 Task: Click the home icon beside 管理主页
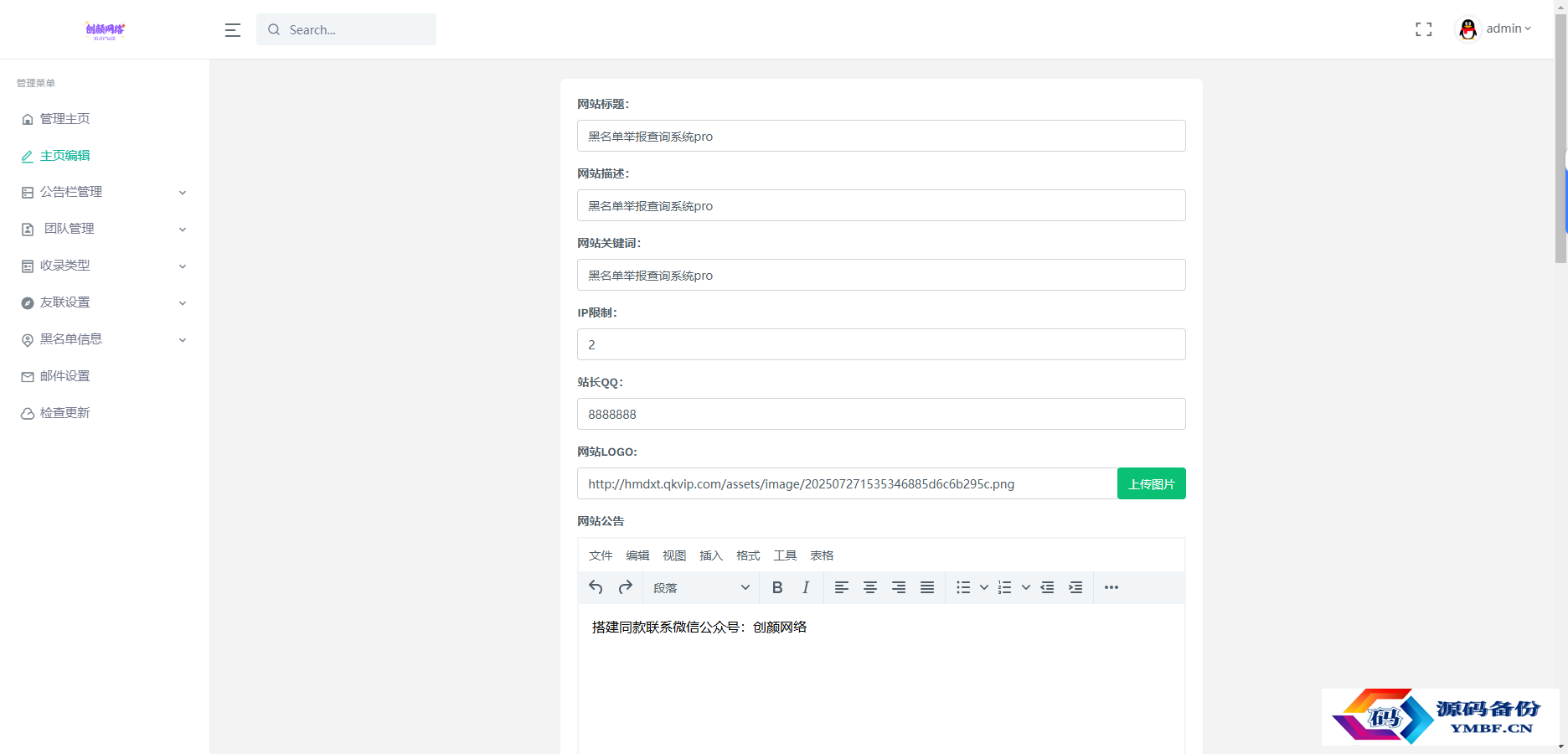pyautogui.click(x=28, y=119)
